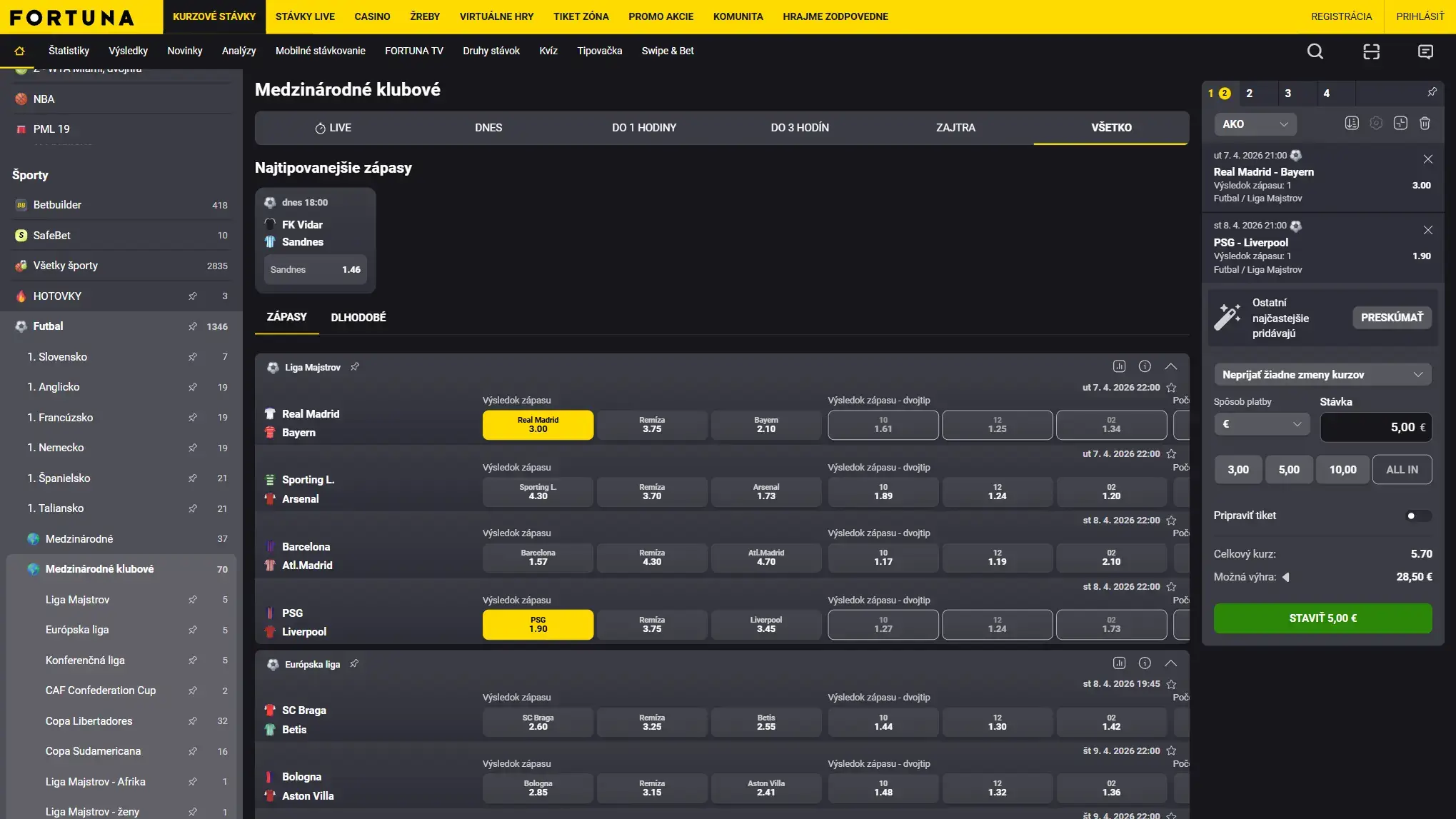Open the chat message icon

1425,51
